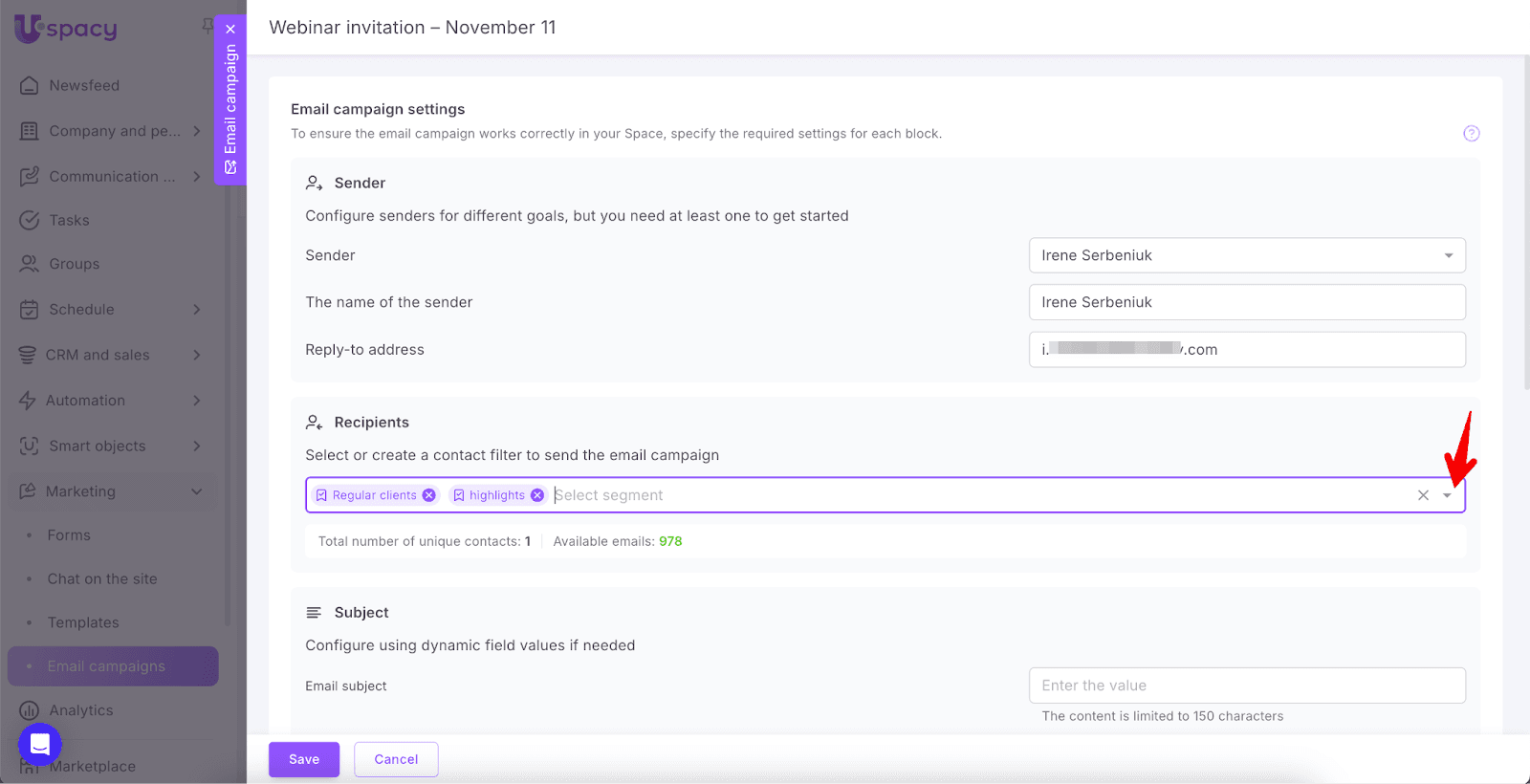
Task: Remove the Regular clients segment tag
Action: point(429,495)
